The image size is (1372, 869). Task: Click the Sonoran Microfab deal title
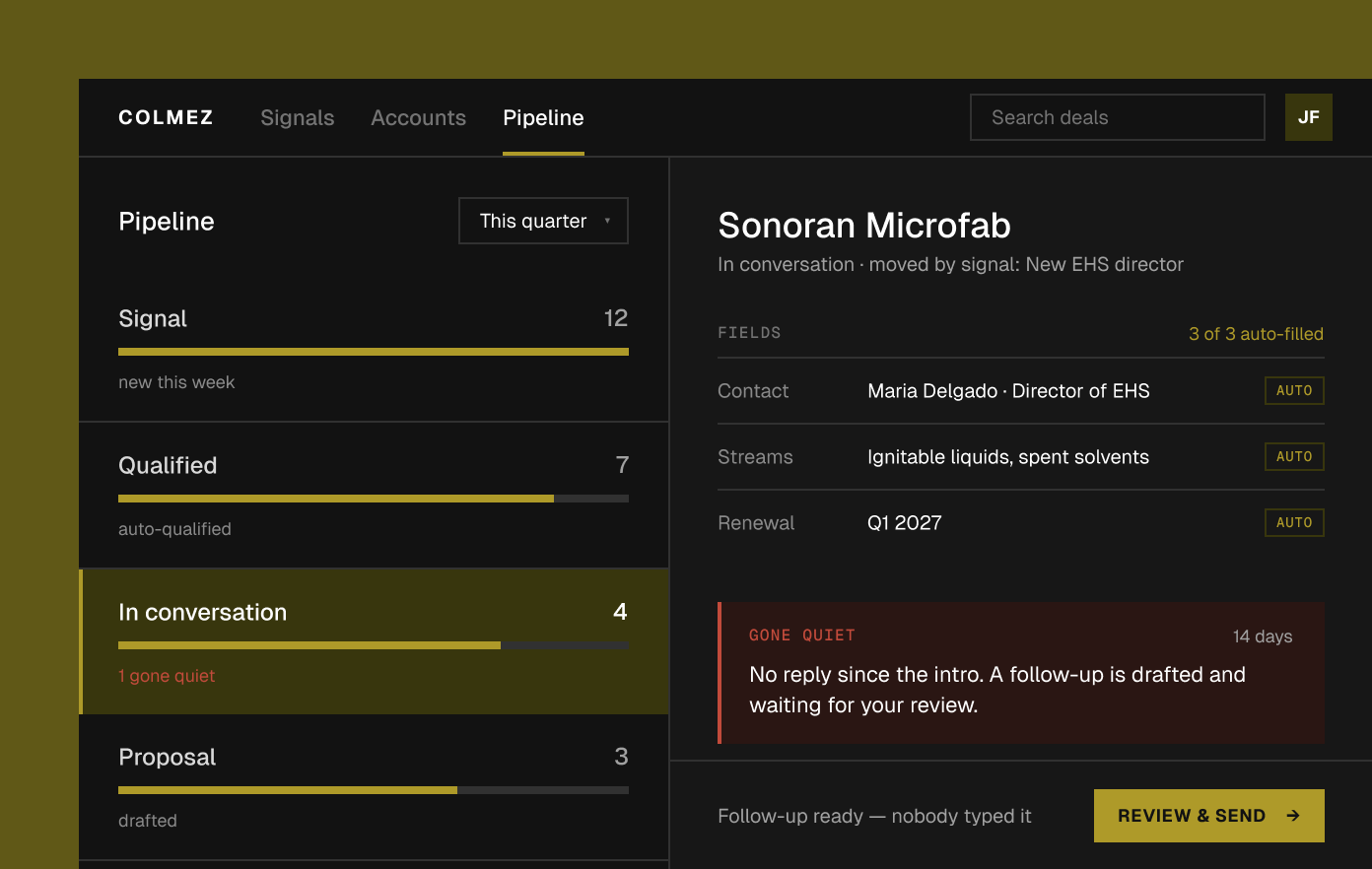pyautogui.click(x=864, y=226)
